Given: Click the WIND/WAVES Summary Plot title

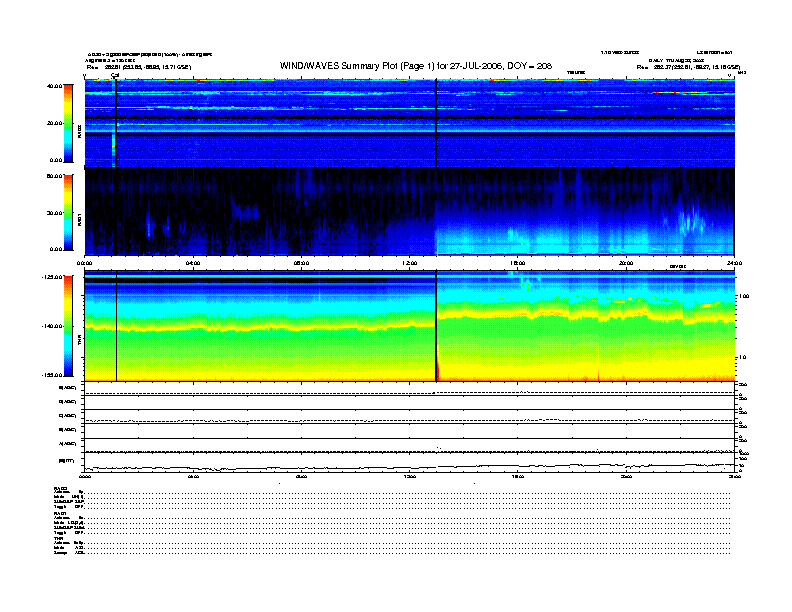Looking at the screenshot, I should tap(416, 66).
